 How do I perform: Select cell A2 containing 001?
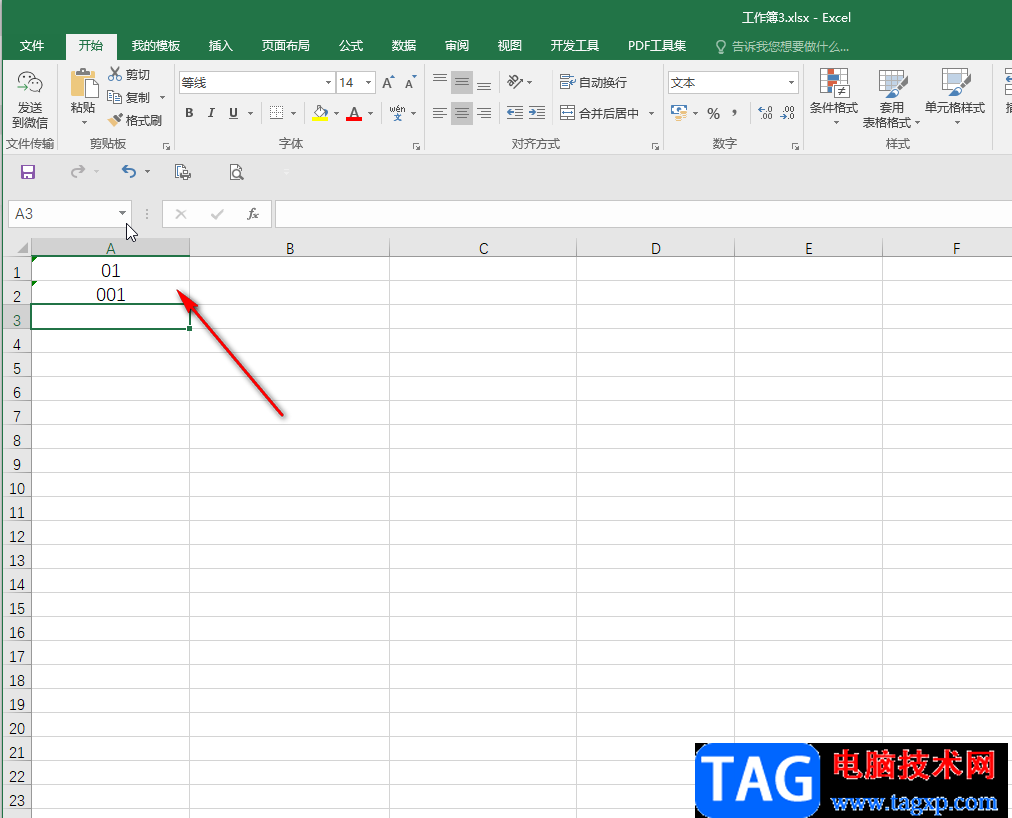click(x=110, y=294)
